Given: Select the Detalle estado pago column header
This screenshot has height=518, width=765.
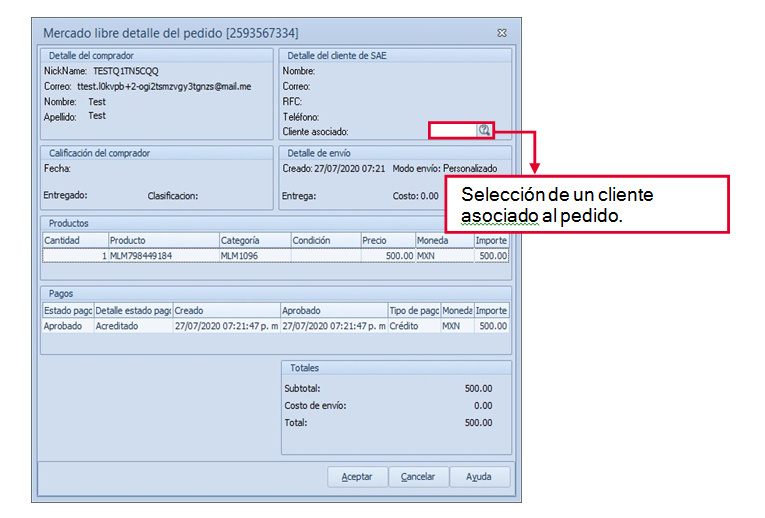Looking at the screenshot, I should (x=133, y=311).
